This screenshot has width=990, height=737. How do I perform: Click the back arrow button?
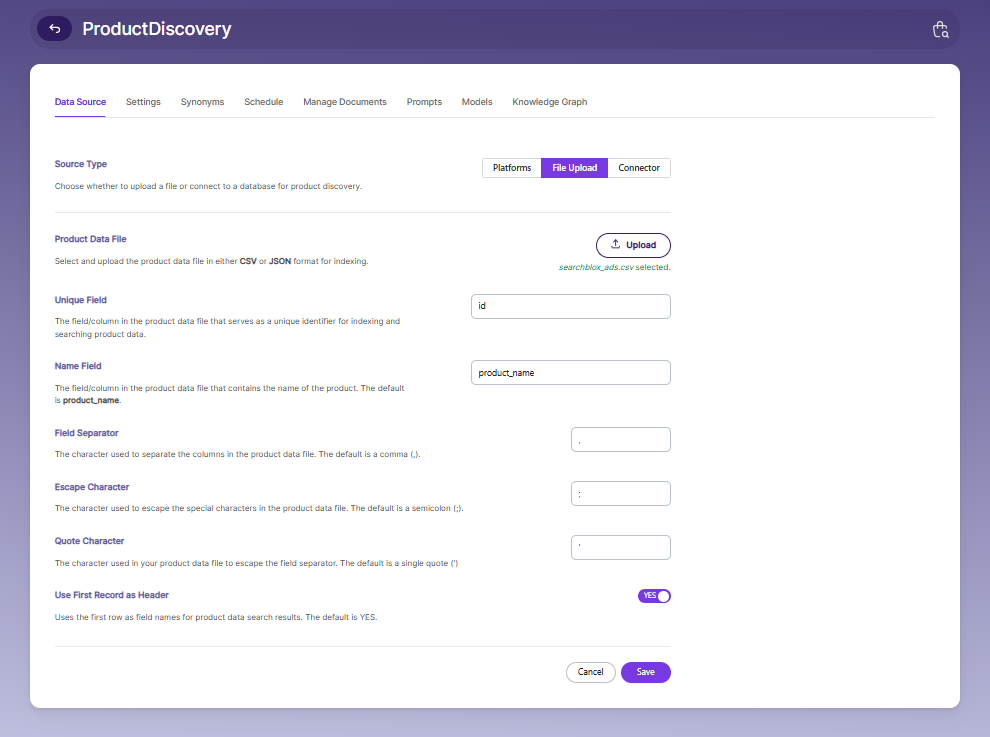pos(54,28)
